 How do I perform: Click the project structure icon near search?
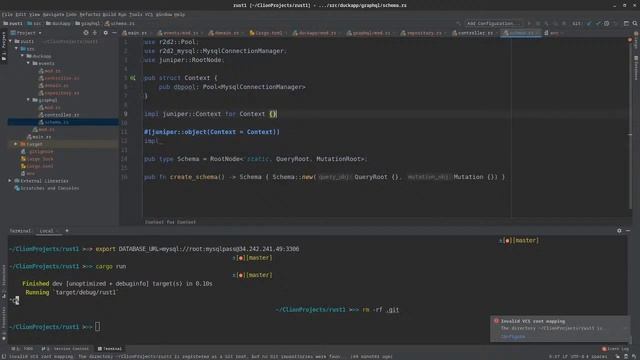point(626,24)
